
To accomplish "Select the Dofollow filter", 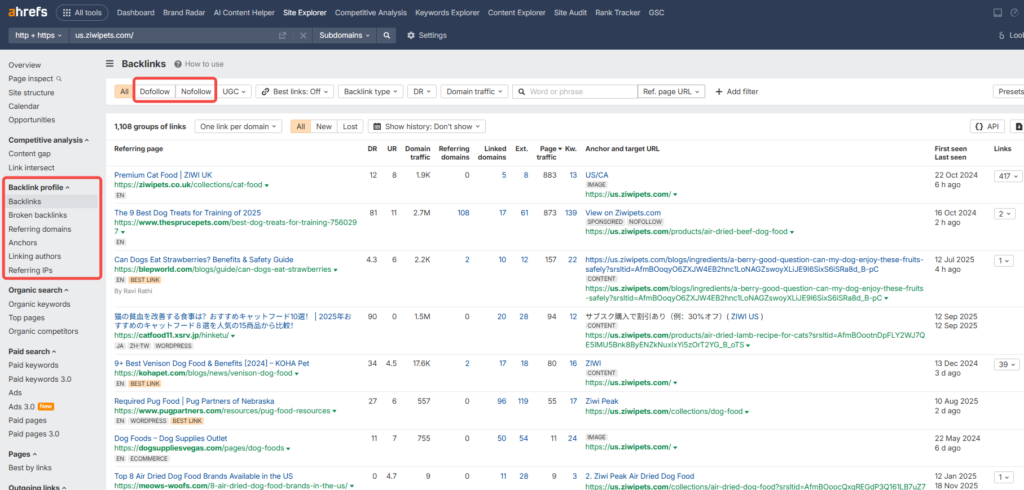I will tap(155, 91).
